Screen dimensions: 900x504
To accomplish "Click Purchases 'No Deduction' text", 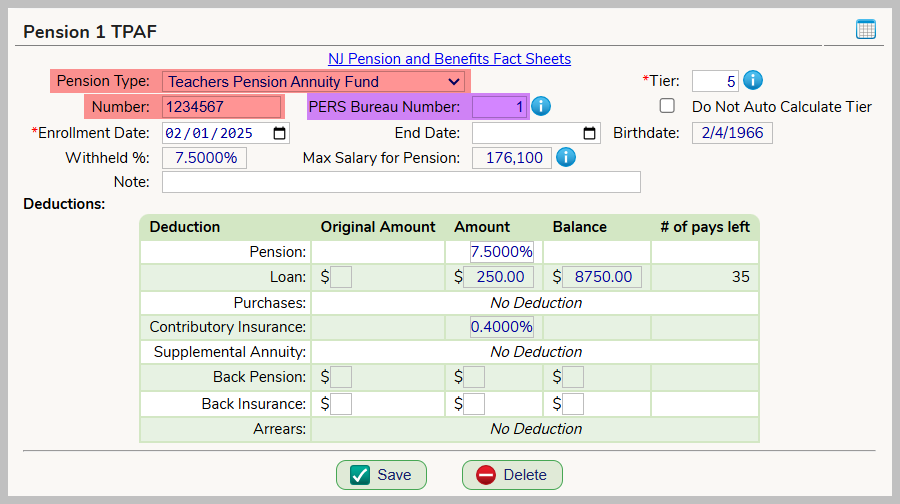I will point(536,303).
